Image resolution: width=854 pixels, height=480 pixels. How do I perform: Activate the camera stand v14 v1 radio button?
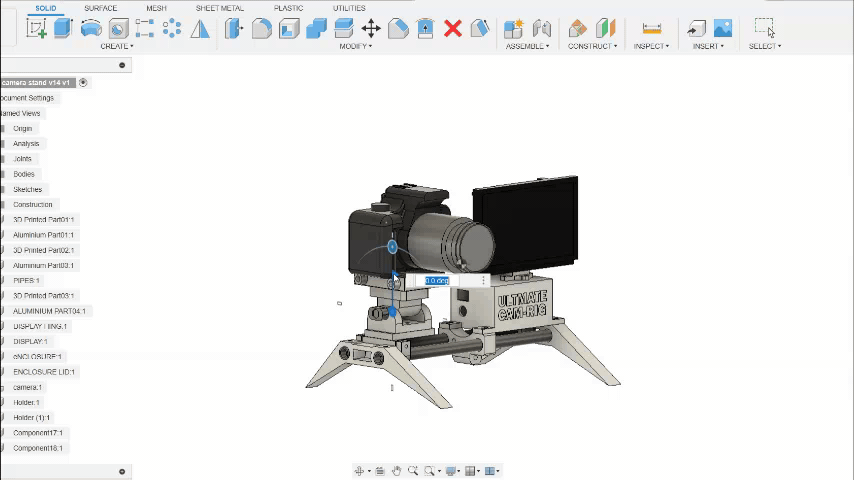click(x=83, y=82)
